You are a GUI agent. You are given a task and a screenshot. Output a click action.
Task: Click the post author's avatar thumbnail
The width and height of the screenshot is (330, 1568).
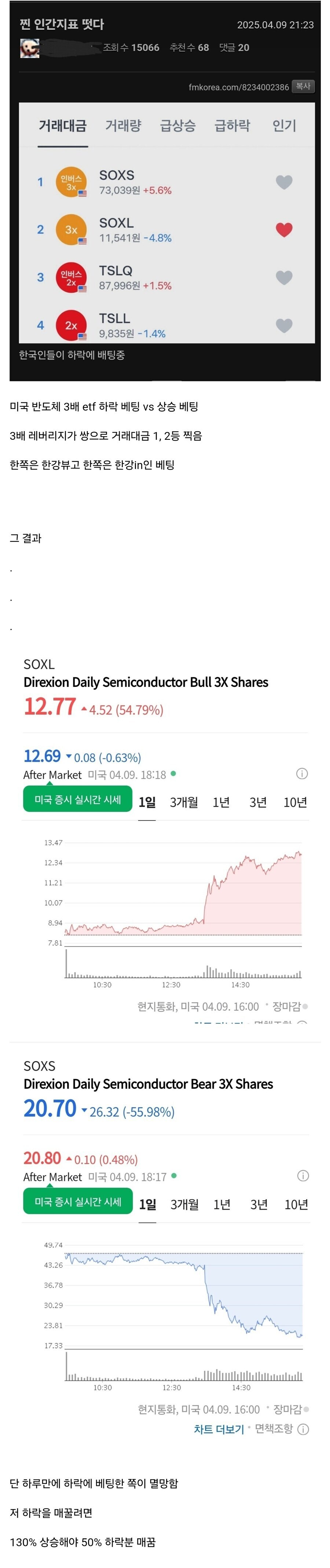(x=30, y=48)
